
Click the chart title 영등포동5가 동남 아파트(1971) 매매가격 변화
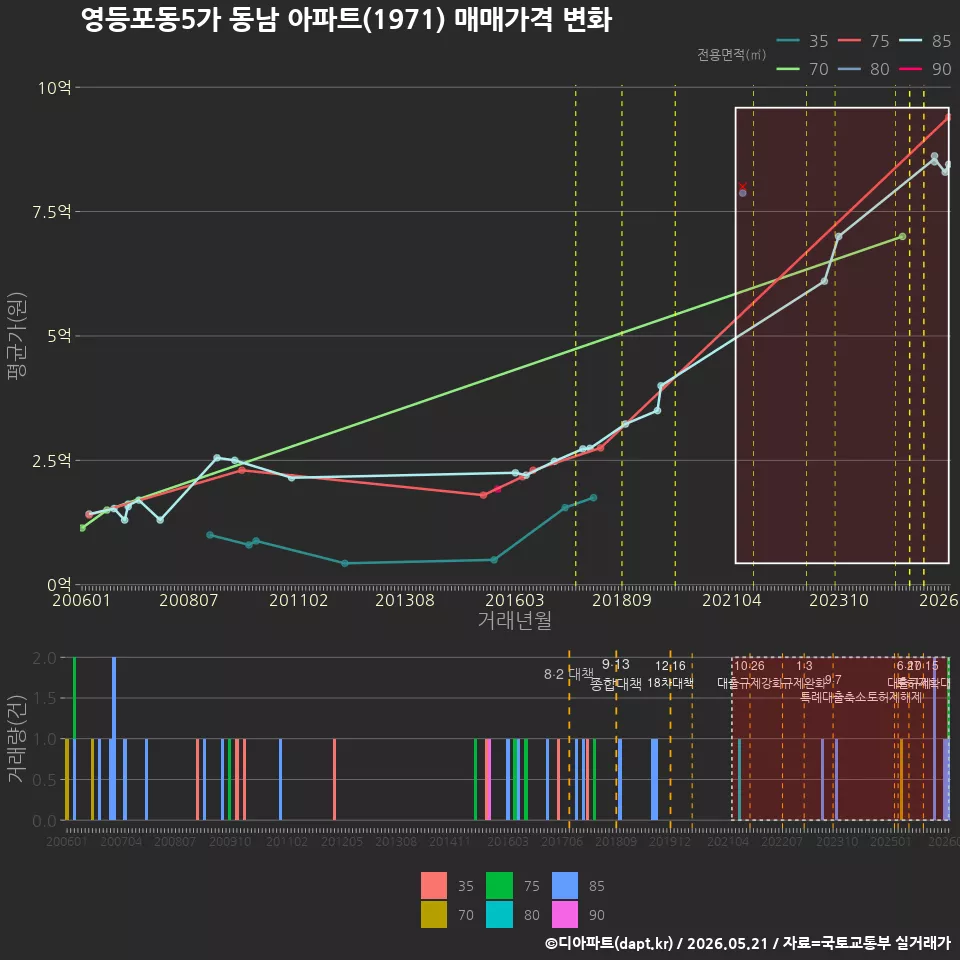(346, 20)
